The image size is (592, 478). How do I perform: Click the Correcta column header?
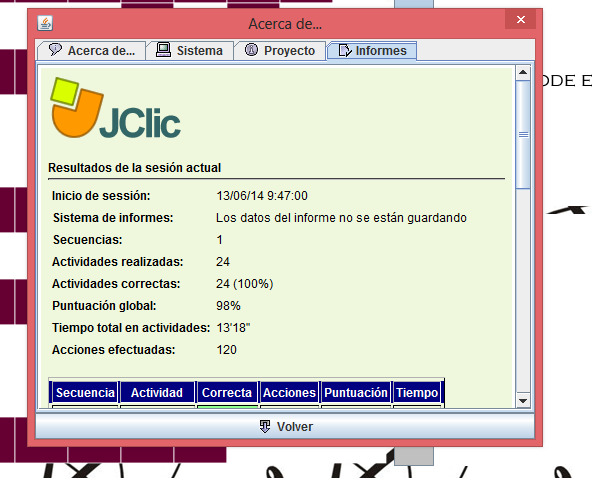click(227, 393)
